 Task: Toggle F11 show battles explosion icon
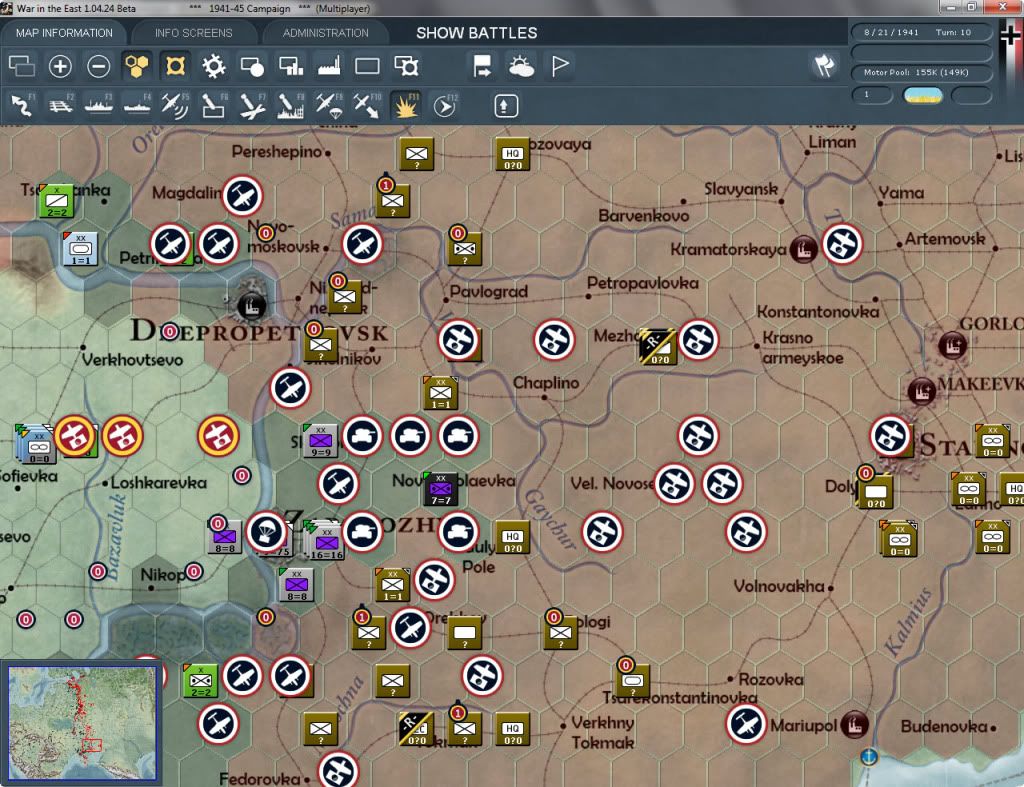[406, 106]
